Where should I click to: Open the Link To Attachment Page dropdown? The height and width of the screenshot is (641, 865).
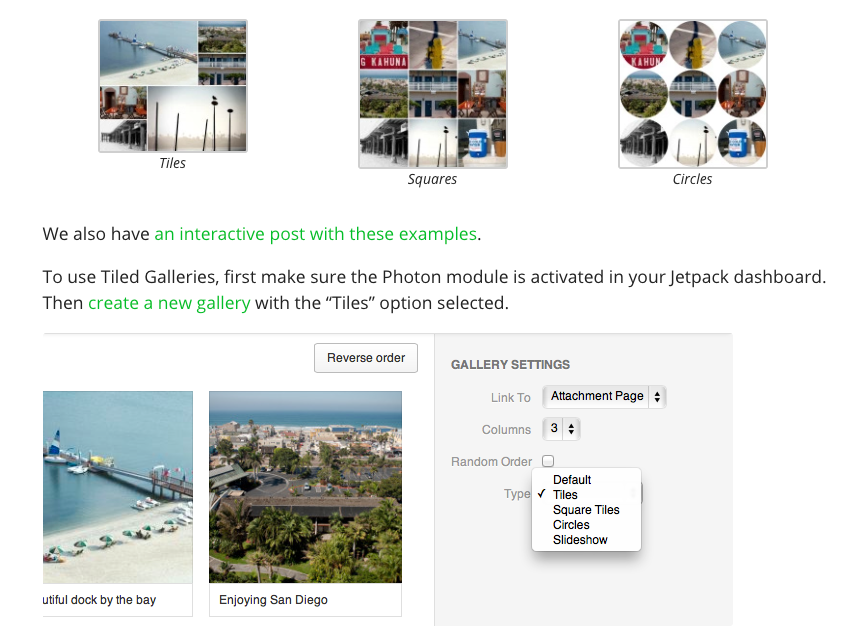[x=604, y=396]
